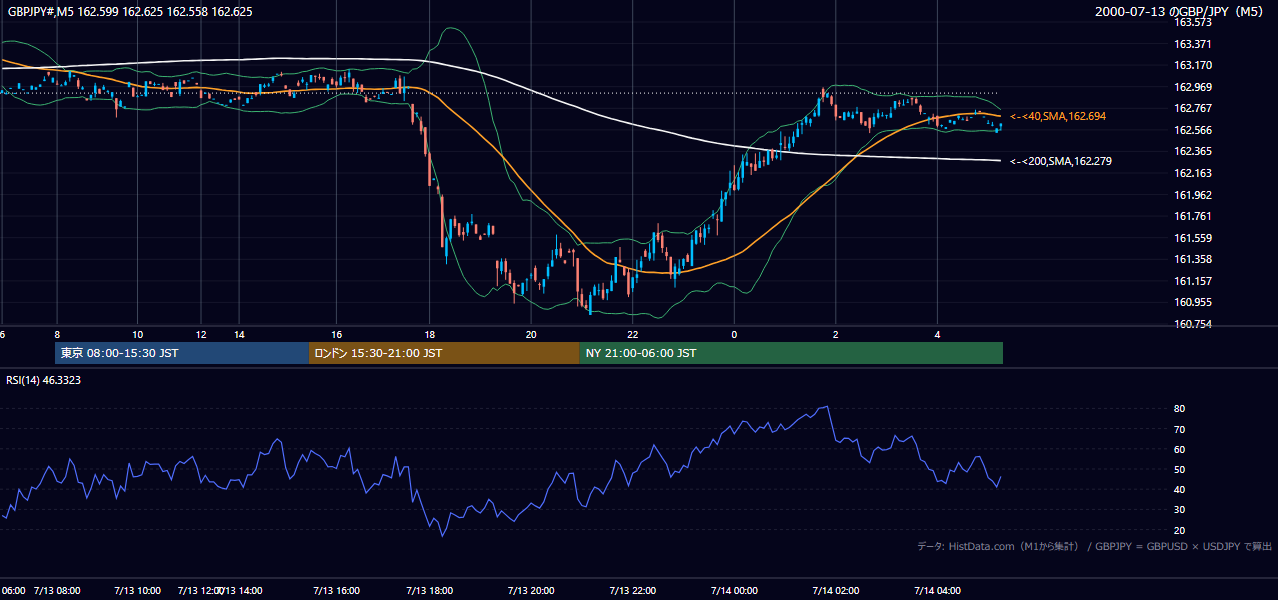Click the bottom date label 7/13 16:00
Image resolution: width=1278 pixels, height=600 pixels.
point(337,591)
